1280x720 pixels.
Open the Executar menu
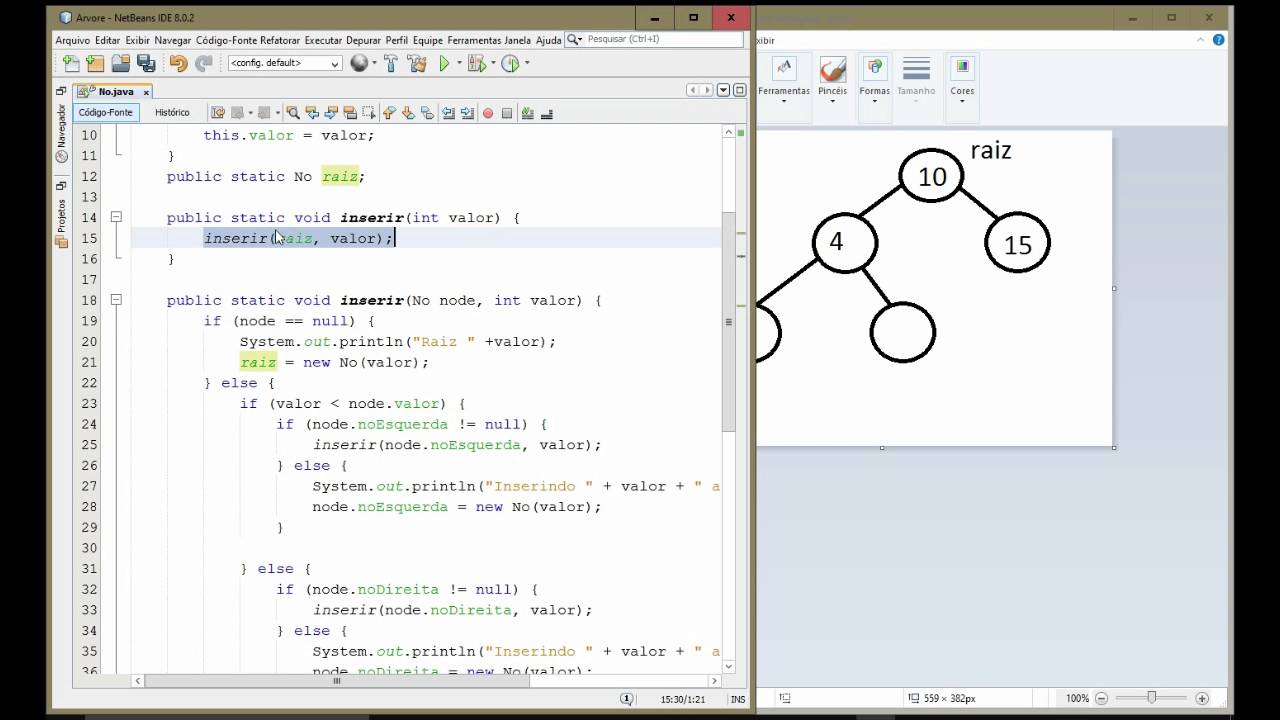coord(323,40)
